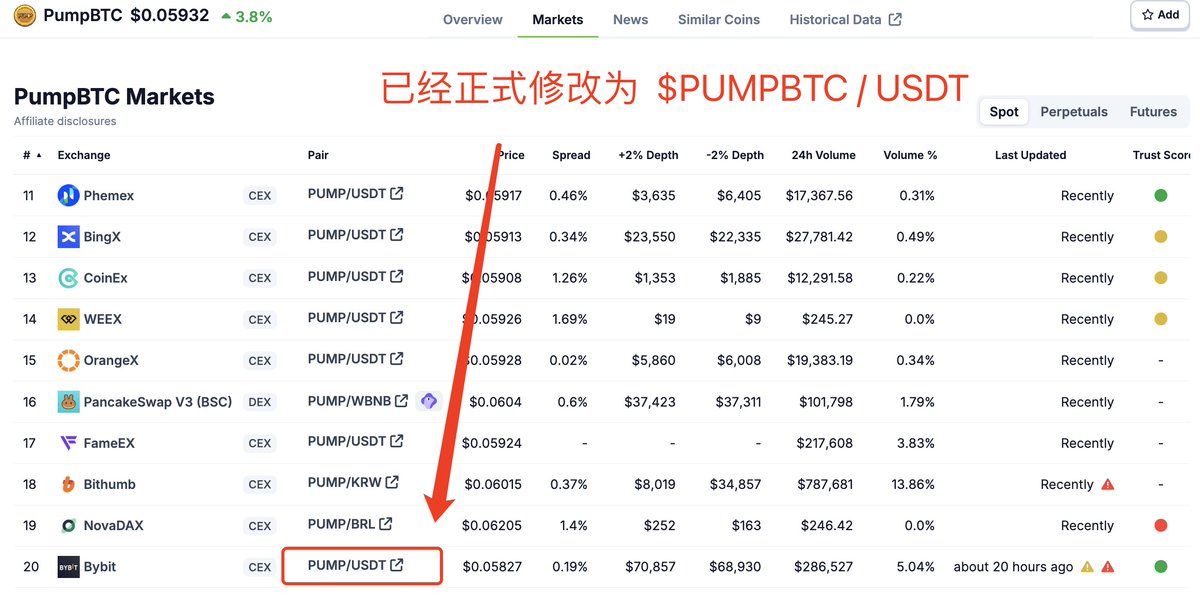The width and height of the screenshot is (1200, 595).
Task: Open the News tab
Action: click(631, 19)
